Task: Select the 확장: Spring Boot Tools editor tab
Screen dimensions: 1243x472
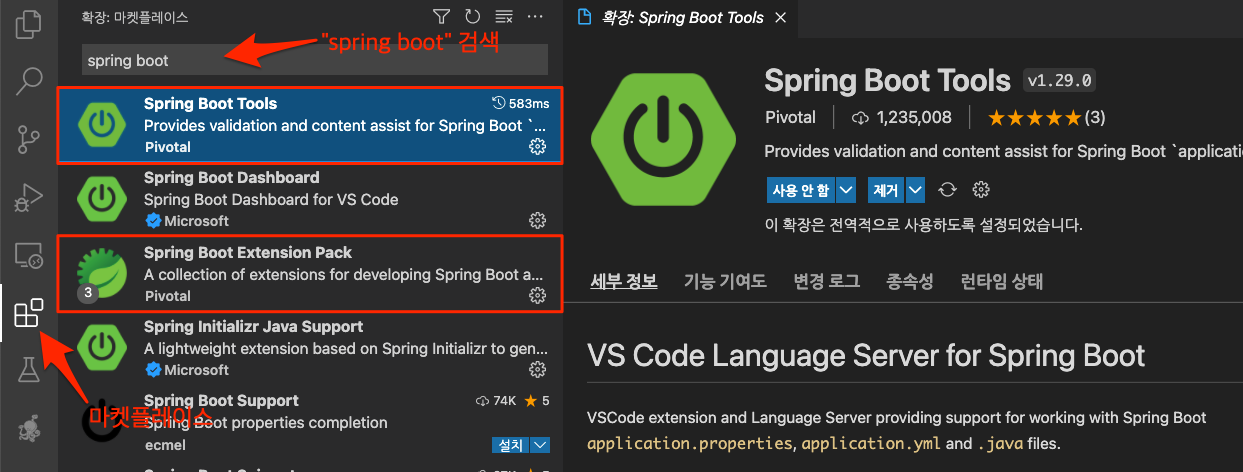Action: click(683, 18)
